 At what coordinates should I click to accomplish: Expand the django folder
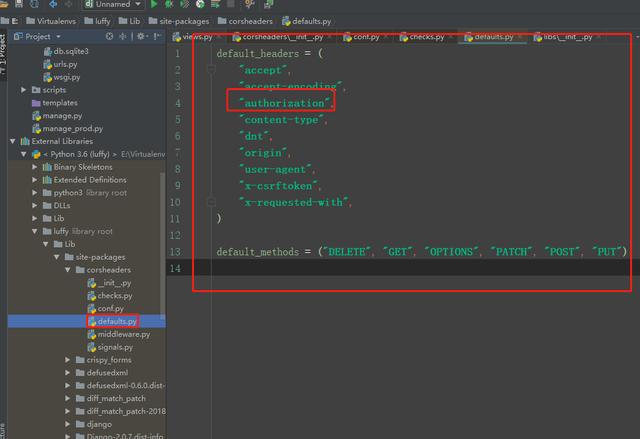(68, 424)
